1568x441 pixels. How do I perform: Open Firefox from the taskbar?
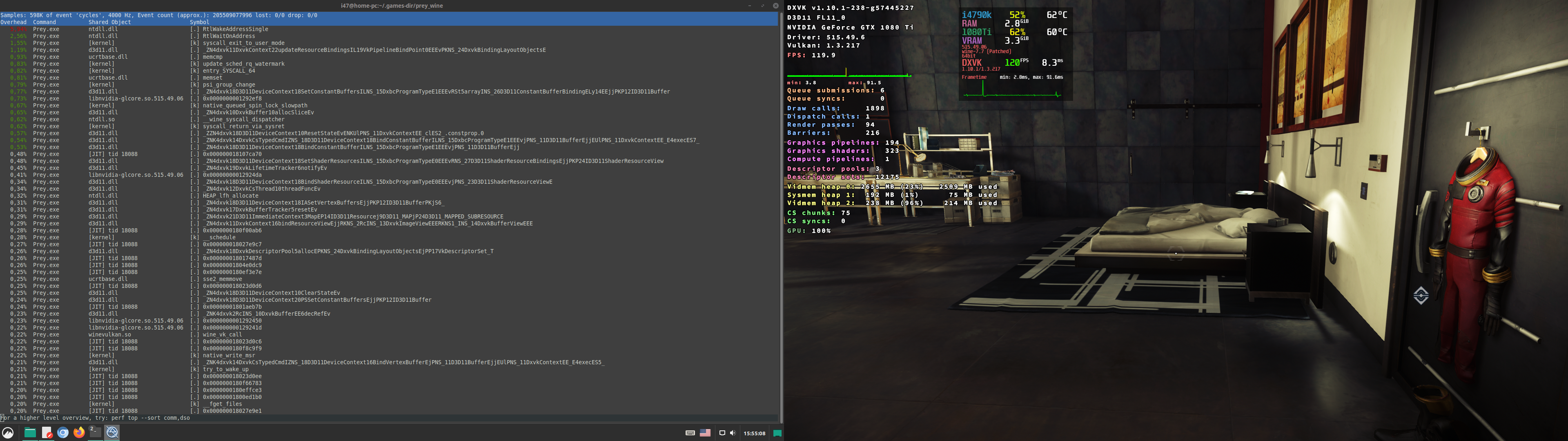click(79, 433)
